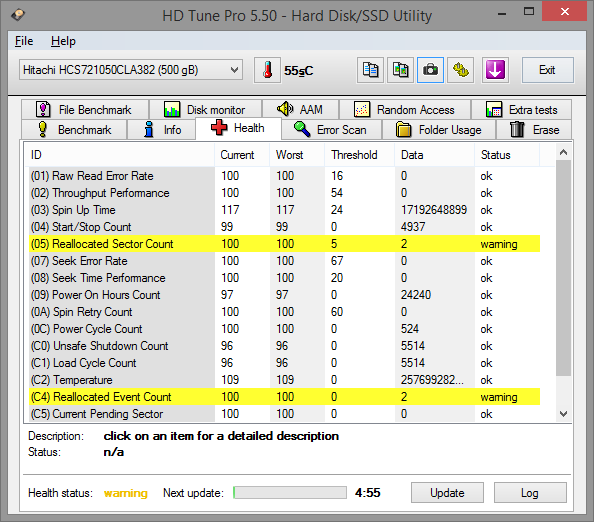This screenshot has height=522, width=594.
Task: Click the thermometer temperature icon
Action: pyautogui.click(x=267, y=70)
